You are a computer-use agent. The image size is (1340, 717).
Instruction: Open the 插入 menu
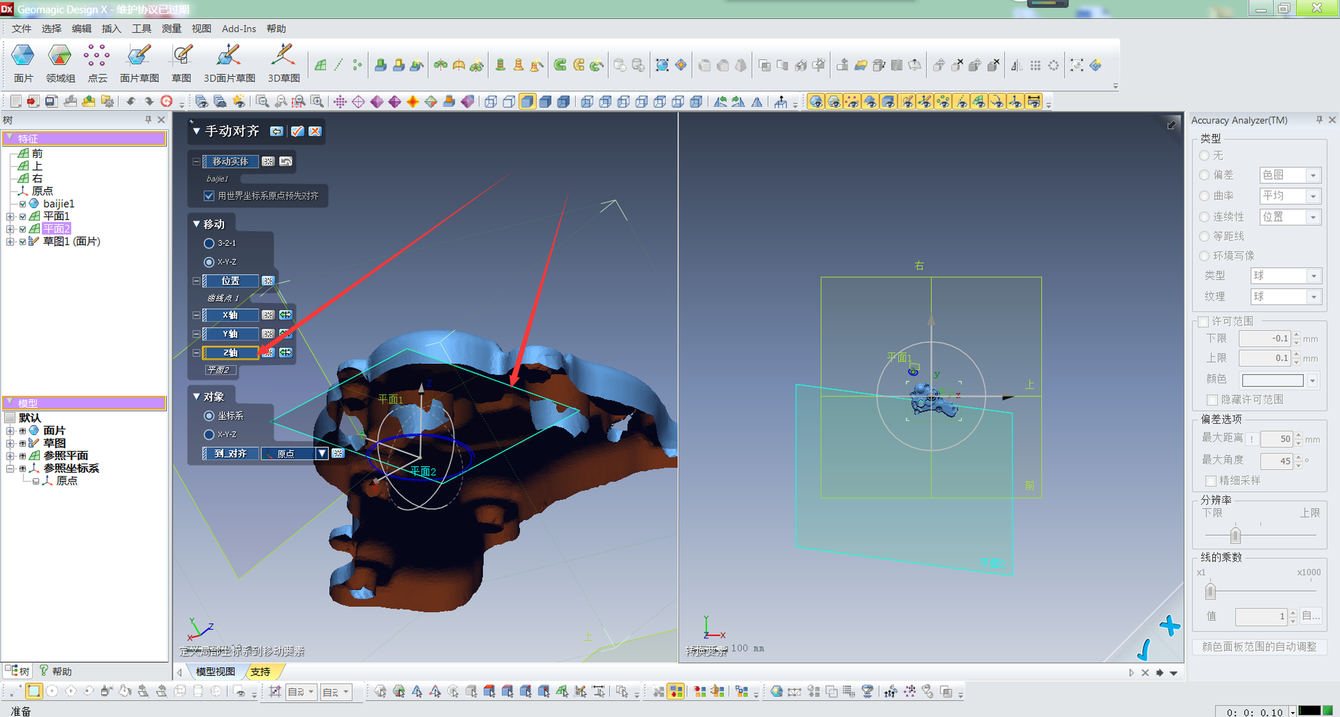point(111,29)
